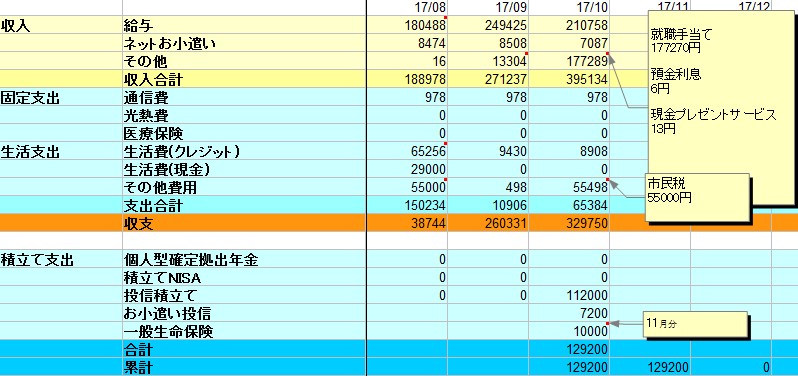Select balance cell 38744

click(407, 223)
